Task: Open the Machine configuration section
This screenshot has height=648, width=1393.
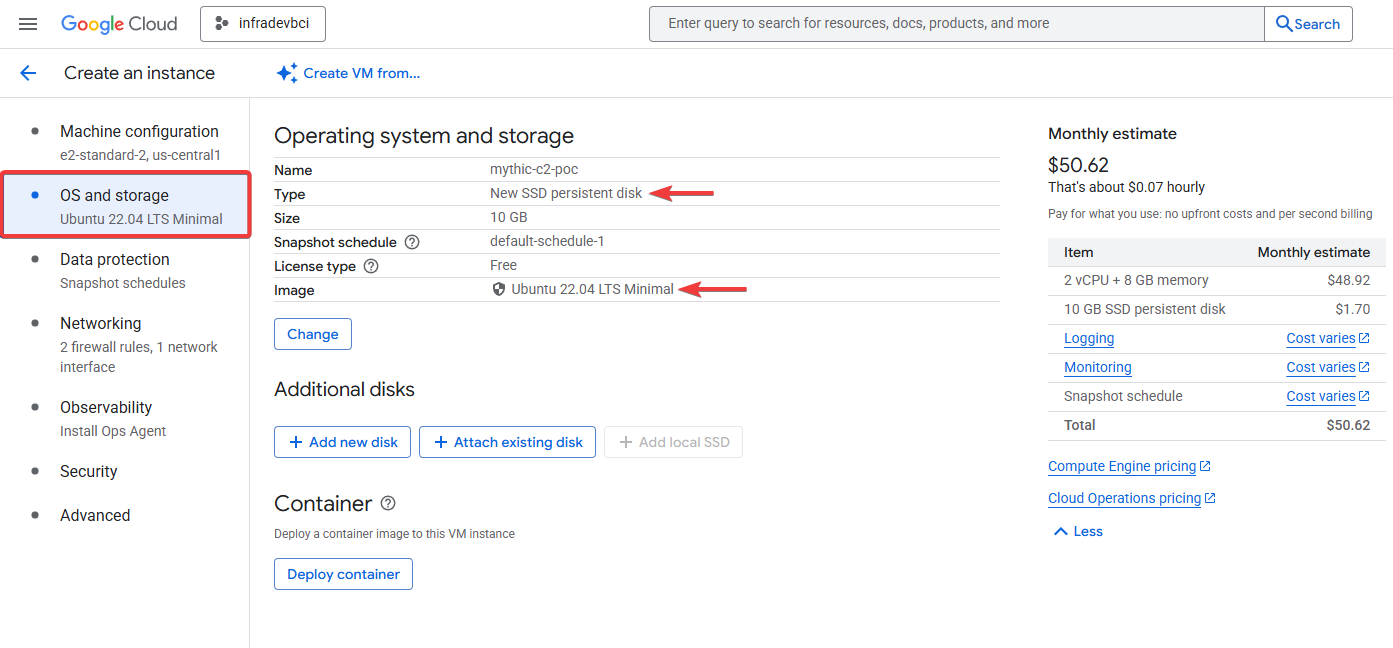Action: tap(125, 142)
